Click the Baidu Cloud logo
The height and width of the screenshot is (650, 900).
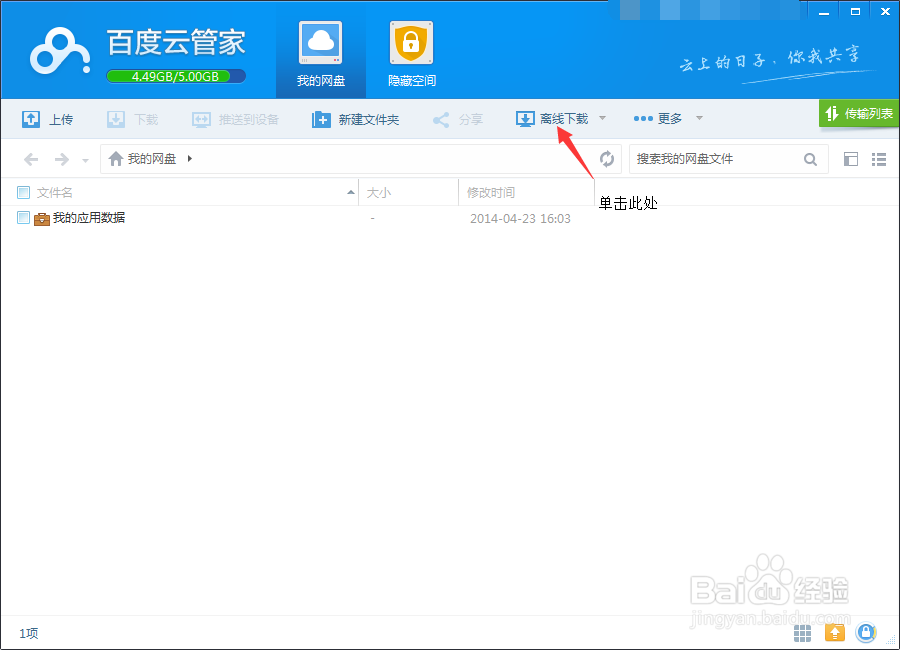pos(58,50)
